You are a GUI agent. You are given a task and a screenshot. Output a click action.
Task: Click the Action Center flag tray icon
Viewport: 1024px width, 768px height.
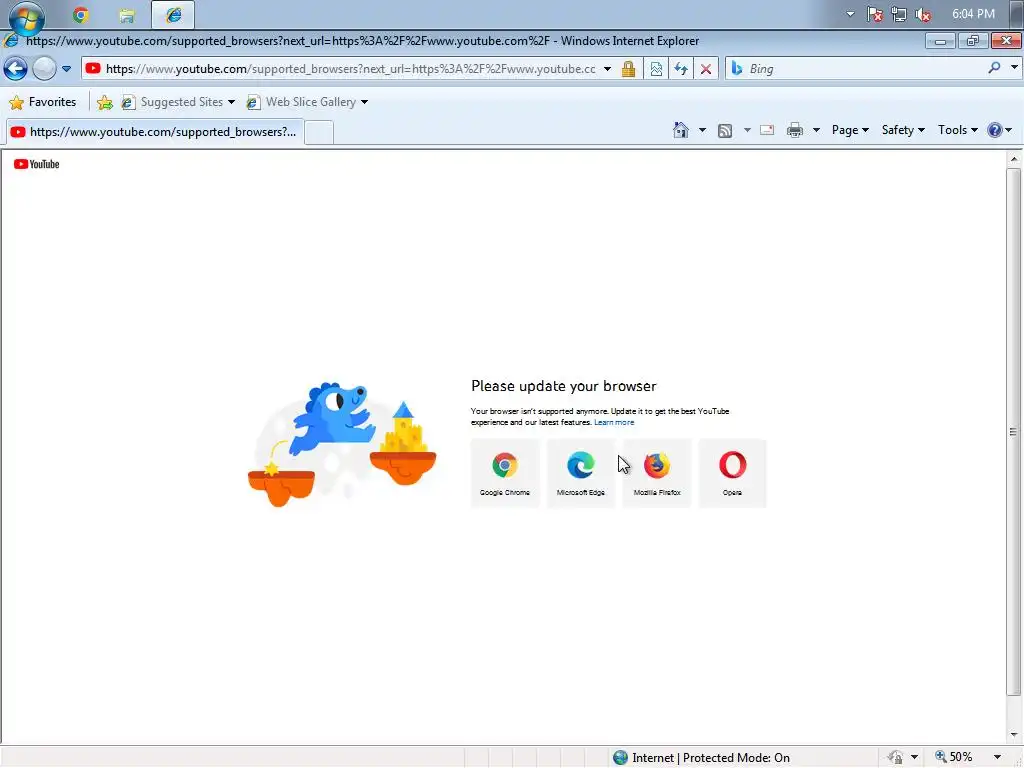(875, 14)
